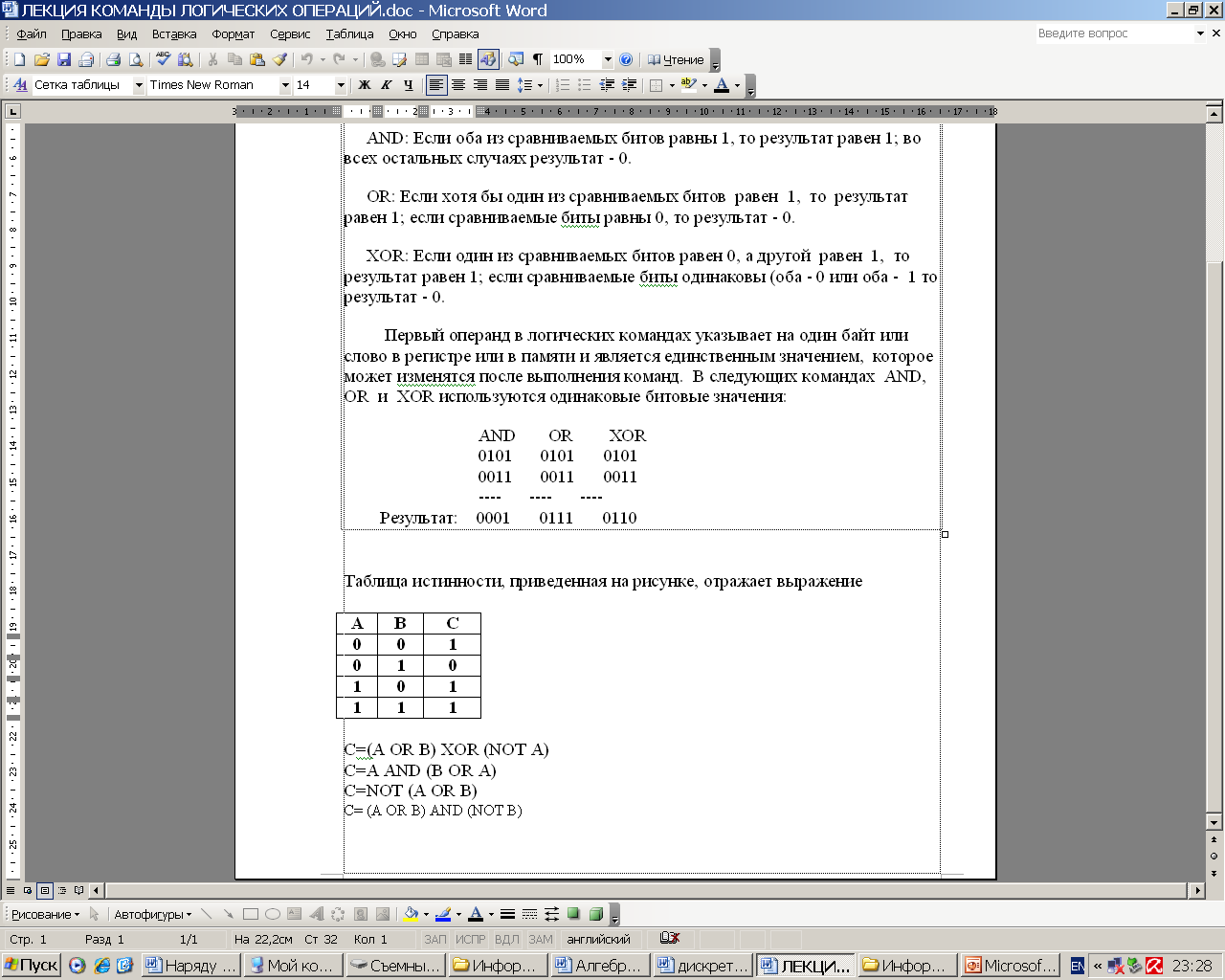1225x980 pixels.
Task: Toggle italic formatting (К)
Action: coord(387,85)
